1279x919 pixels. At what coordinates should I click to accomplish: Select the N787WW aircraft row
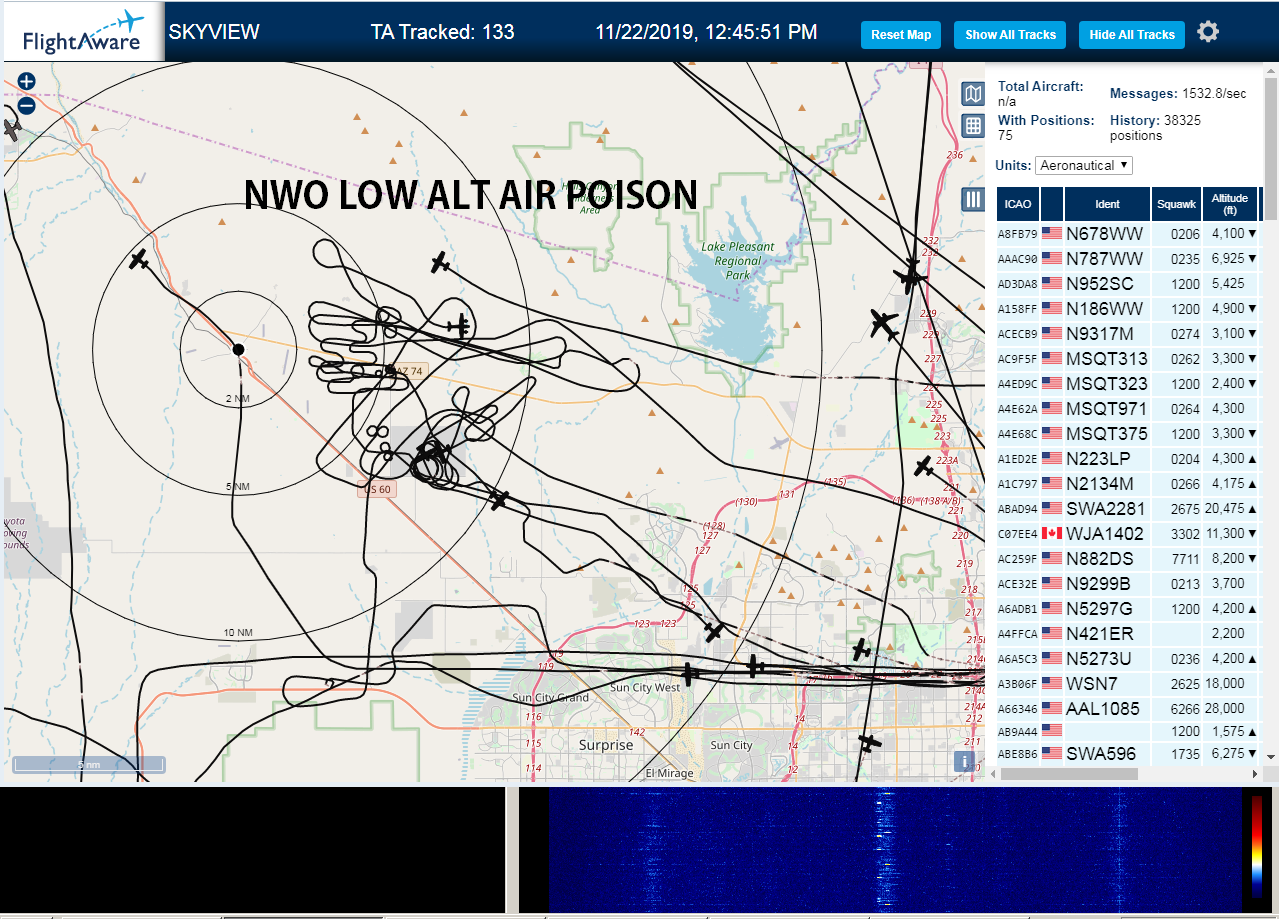click(1127, 259)
